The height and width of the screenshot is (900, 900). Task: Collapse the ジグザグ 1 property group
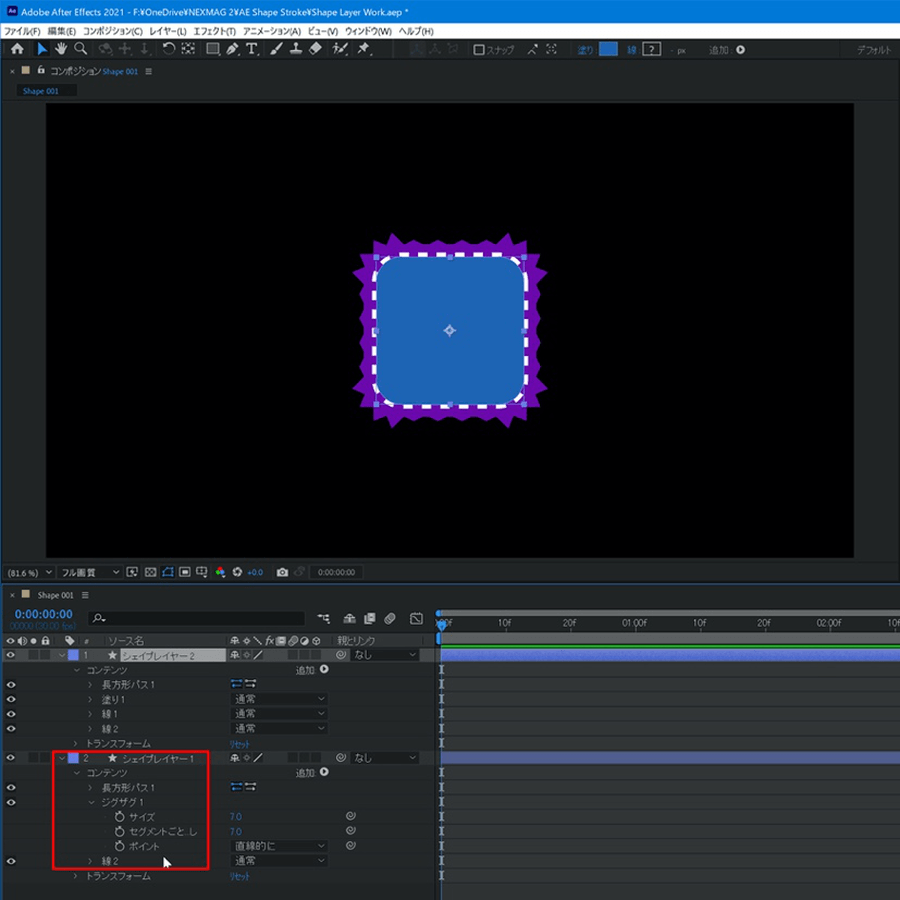pos(90,802)
